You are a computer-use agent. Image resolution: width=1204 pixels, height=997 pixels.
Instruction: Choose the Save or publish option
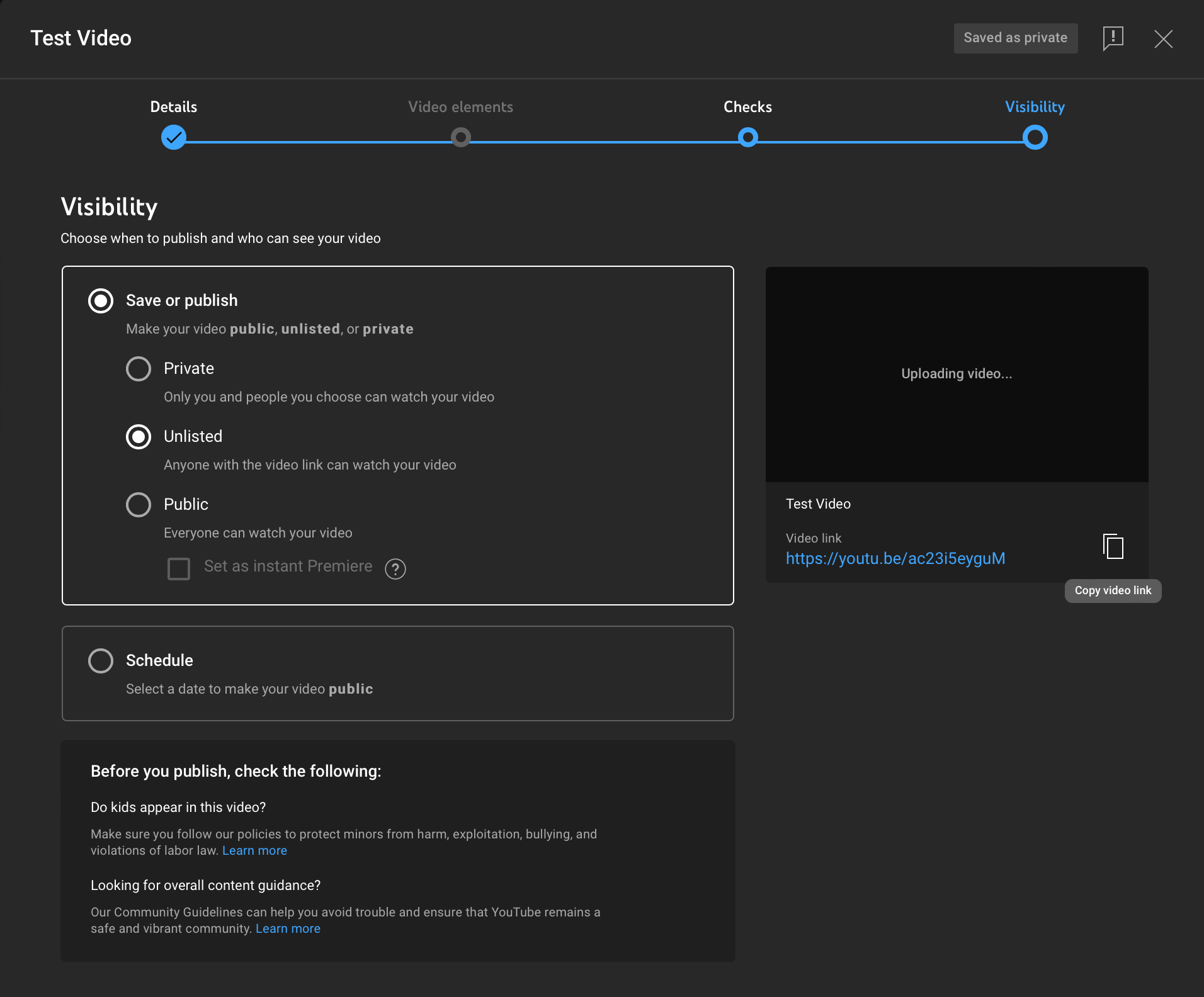(x=100, y=301)
